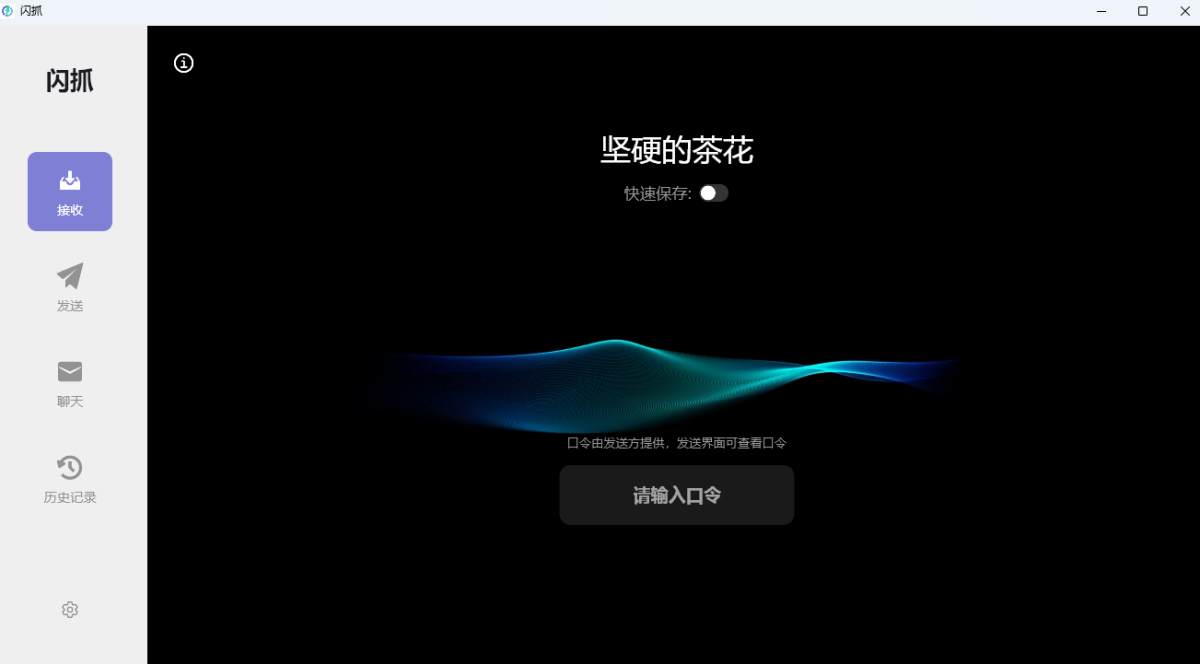Click the History clock icon
Screen dimensions: 1200x664
(x=70, y=468)
